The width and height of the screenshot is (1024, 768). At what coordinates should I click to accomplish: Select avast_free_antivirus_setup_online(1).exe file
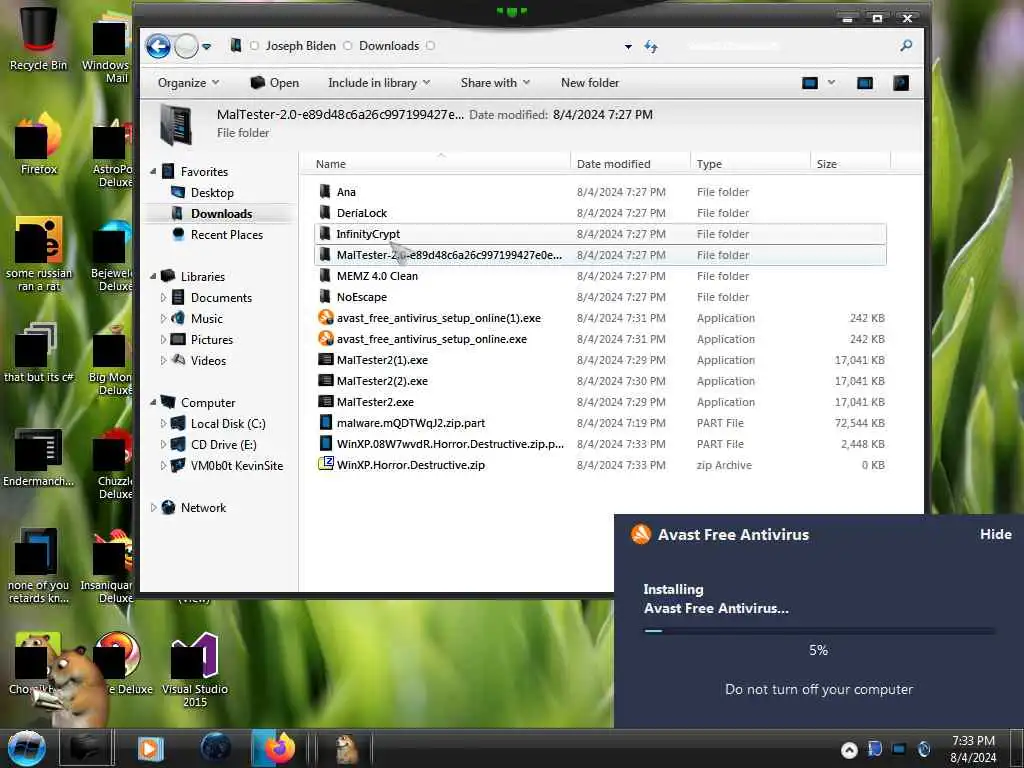tap(438, 318)
